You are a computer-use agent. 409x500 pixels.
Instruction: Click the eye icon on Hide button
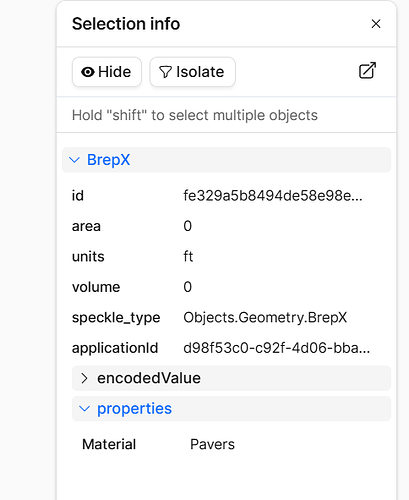[88, 72]
